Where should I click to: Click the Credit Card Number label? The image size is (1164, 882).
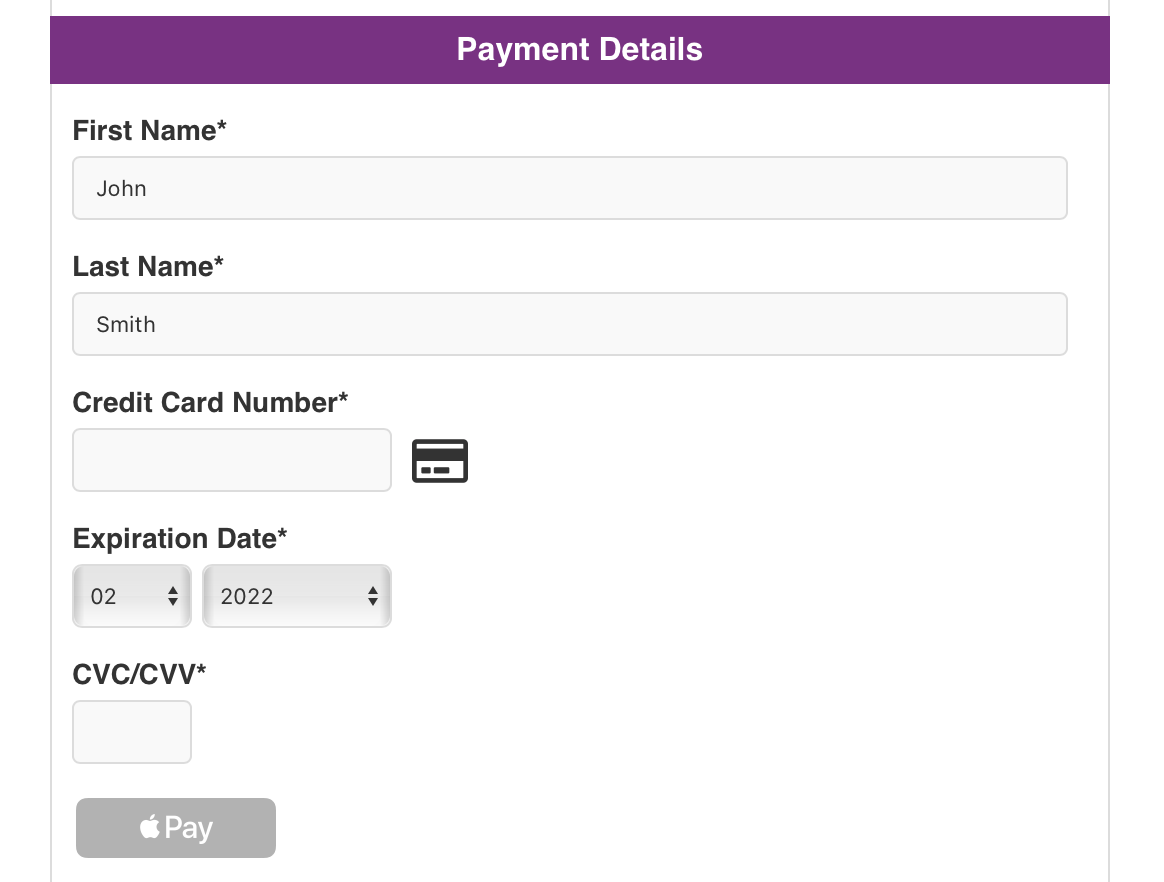210,403
